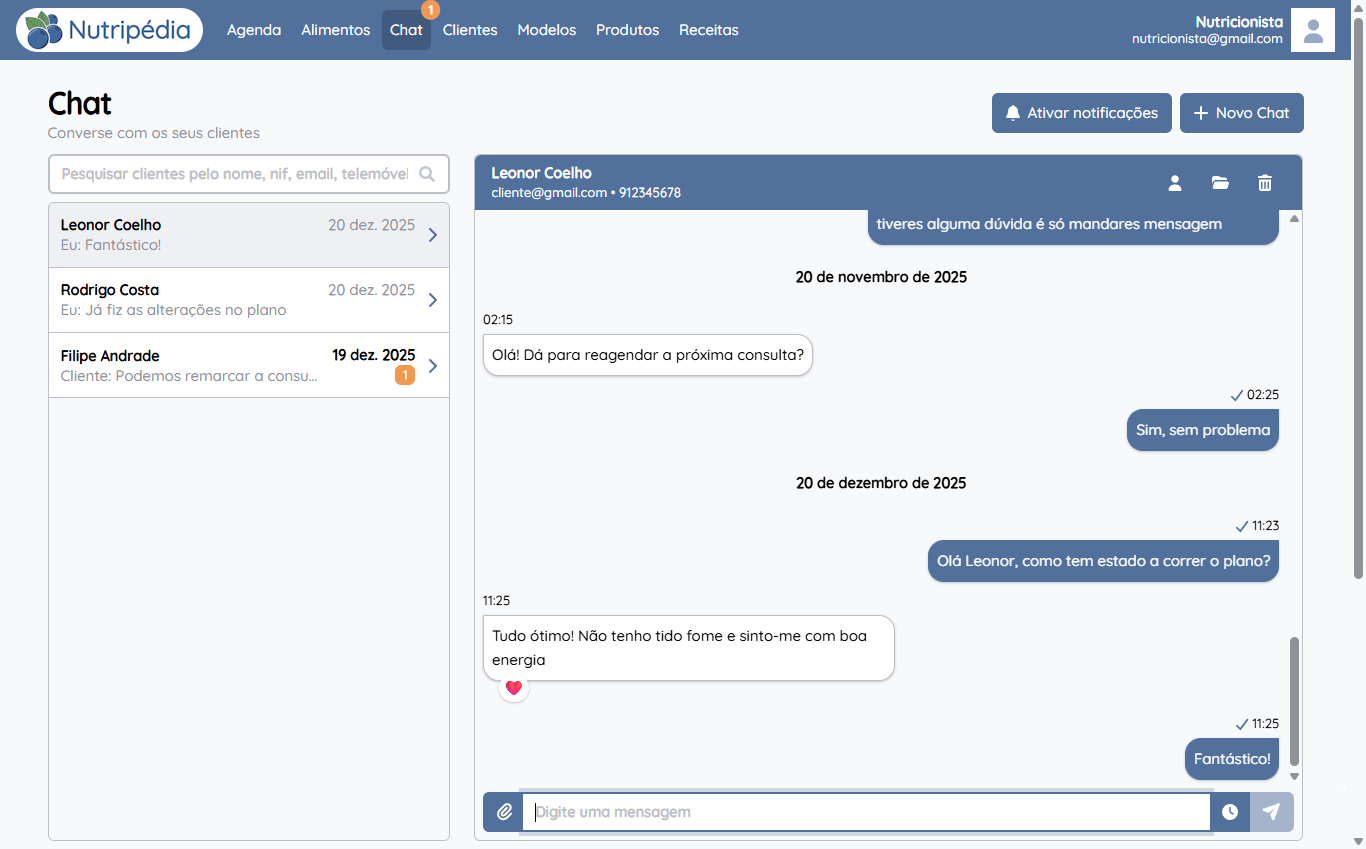Open the client profile person icon

pos(1175,183)
